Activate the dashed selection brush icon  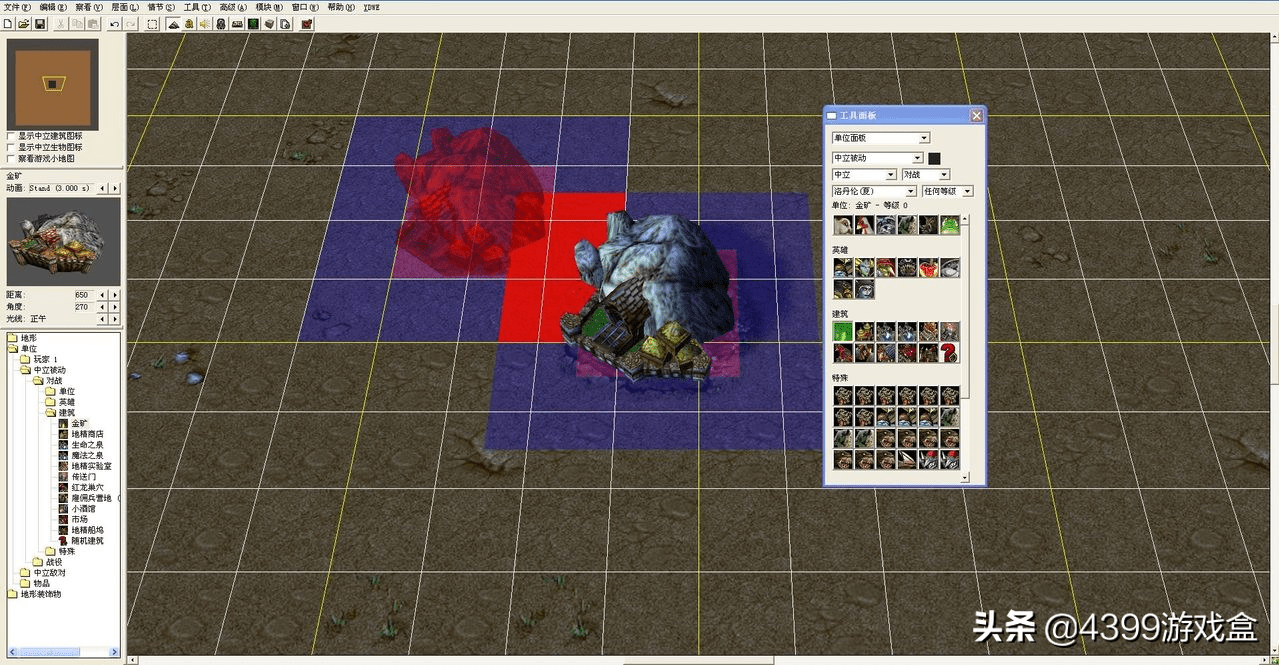tap(152, 23)
